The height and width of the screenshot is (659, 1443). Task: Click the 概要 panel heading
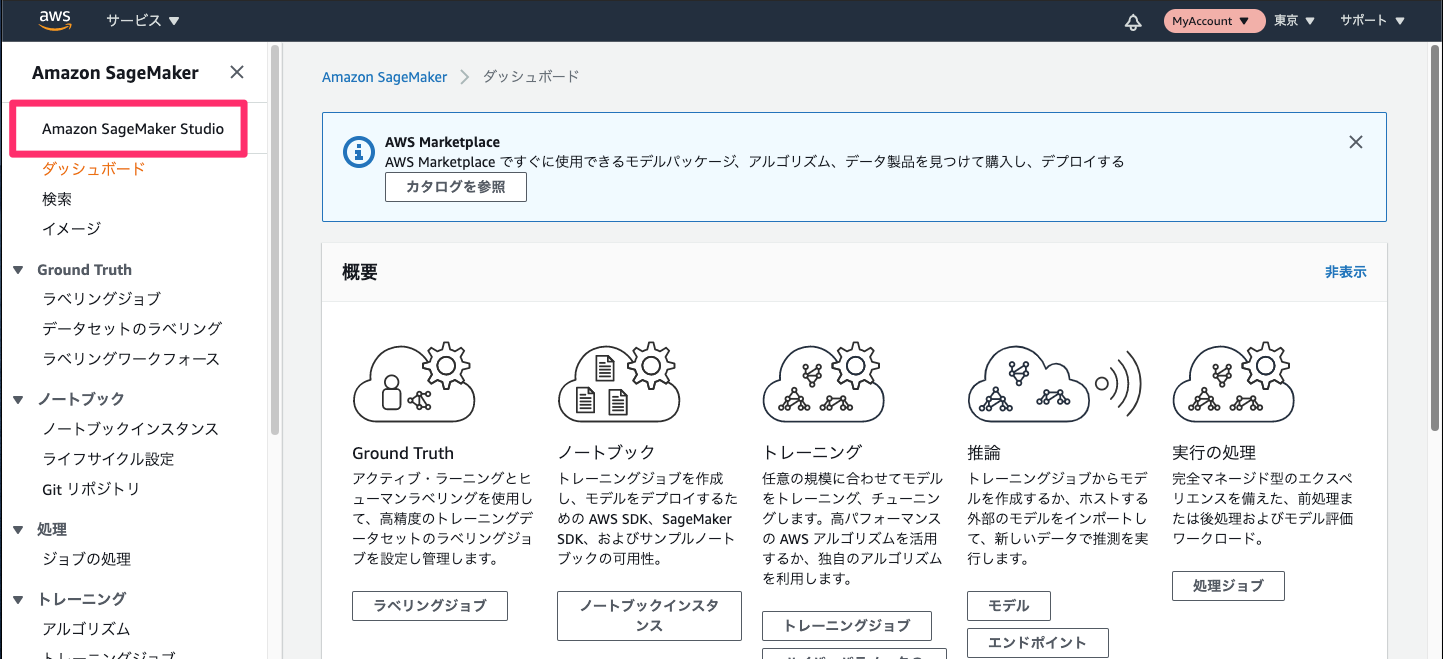tap(360, 272)
